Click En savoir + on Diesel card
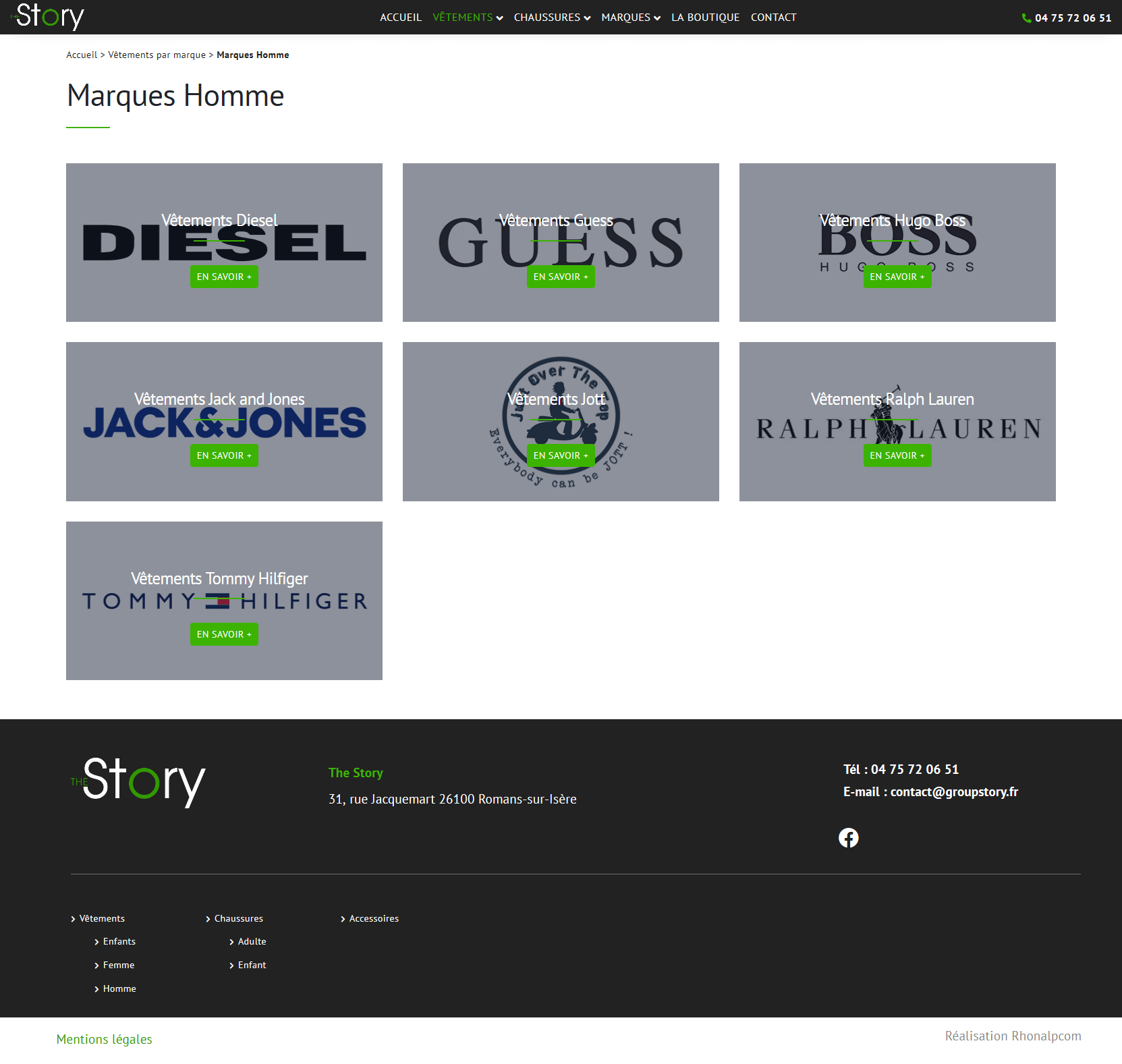Image resolution: width=1122 pixels, height=1064 pixels. tap(224, 277)
